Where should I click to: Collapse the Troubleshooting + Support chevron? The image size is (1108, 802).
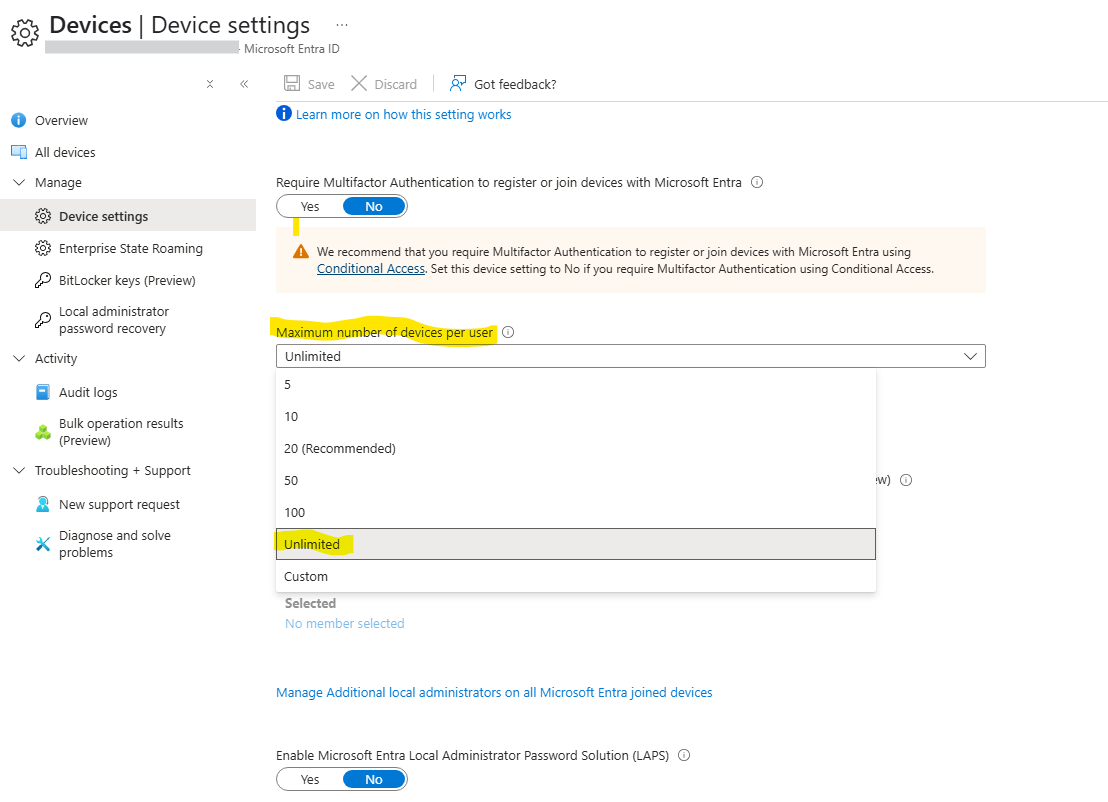click(x=19, y=470)
